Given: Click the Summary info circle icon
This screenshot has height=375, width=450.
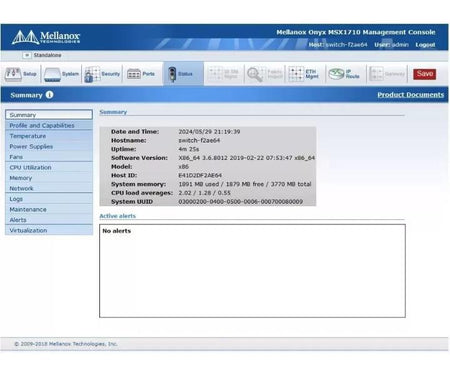Looking at the screenshot, I should 49,95.
